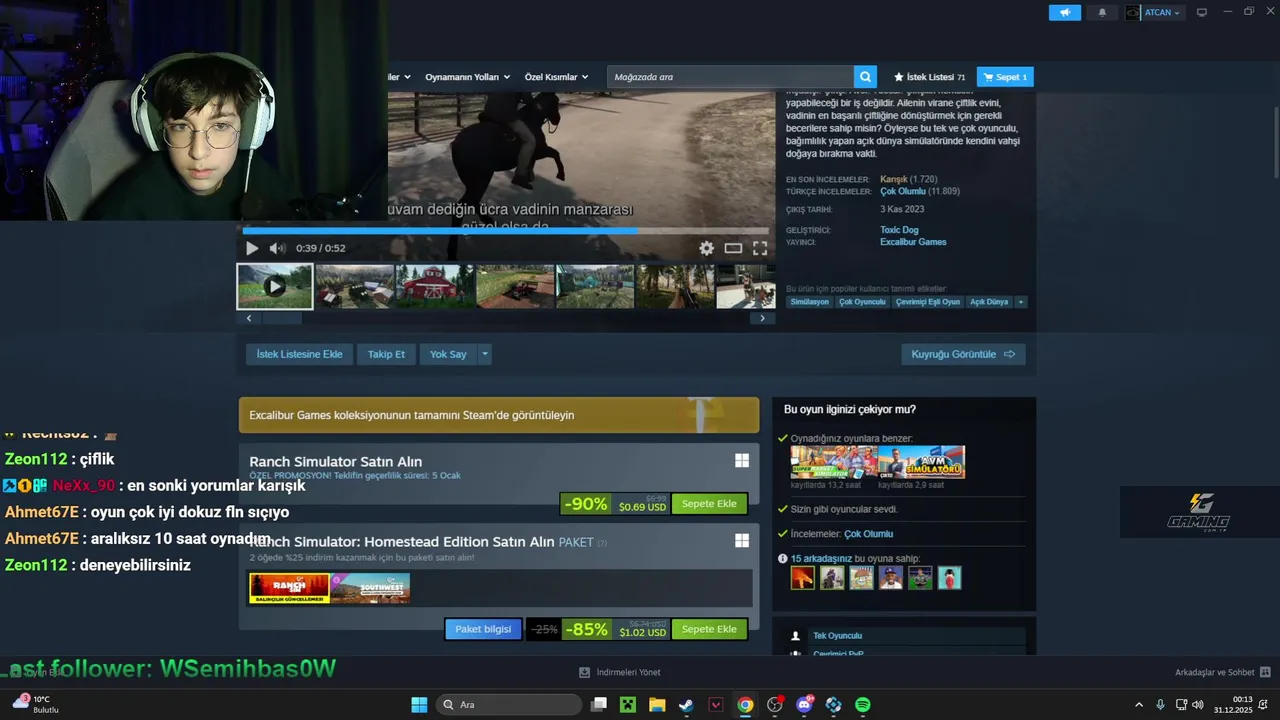Open the notifications bell
The height and width of the screenshot is (720, 1280).
coord(1102,13)
